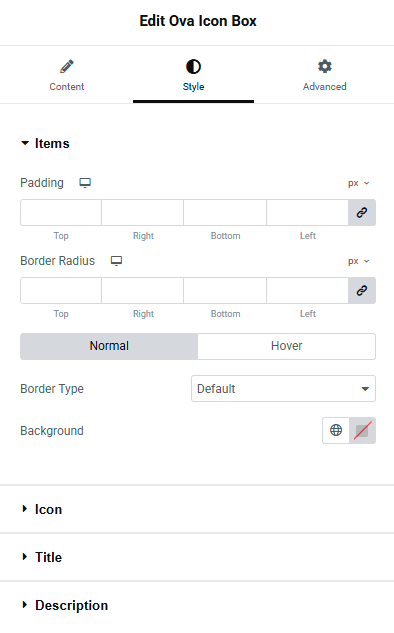Click the pencil Content icon
The image size is (394, 633).
pos(67,67)
